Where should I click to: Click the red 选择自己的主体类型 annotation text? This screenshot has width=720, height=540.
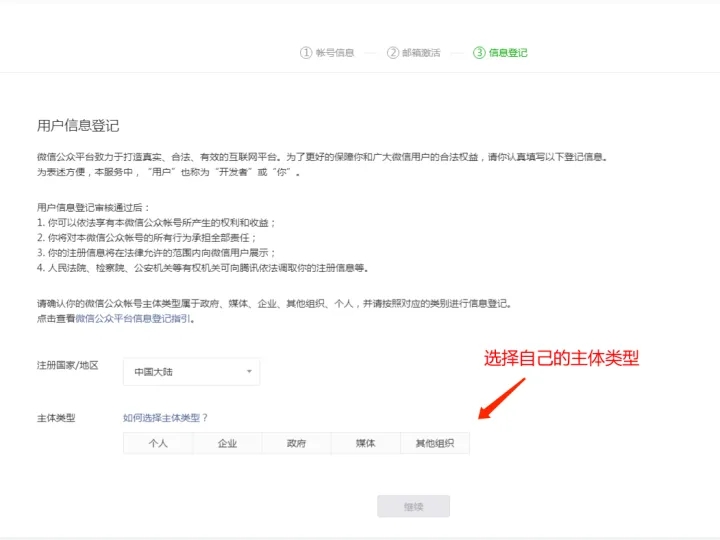(561, 358)
